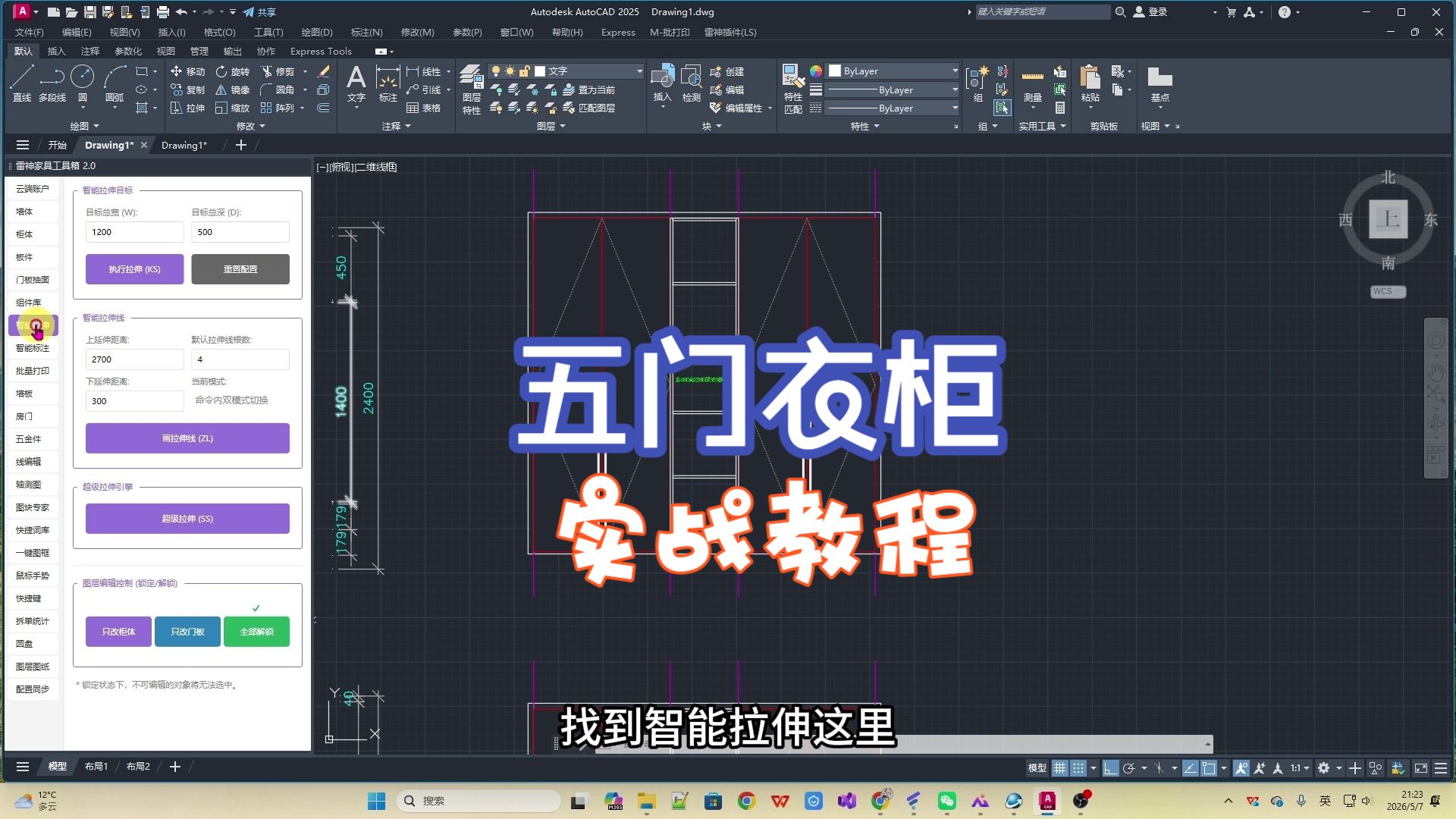The width and height of the screenshot is (1456, 819).
Task: Click Draw Stretch Line (画拉伸线 ZL) button
Action: (x=187, y=438)
